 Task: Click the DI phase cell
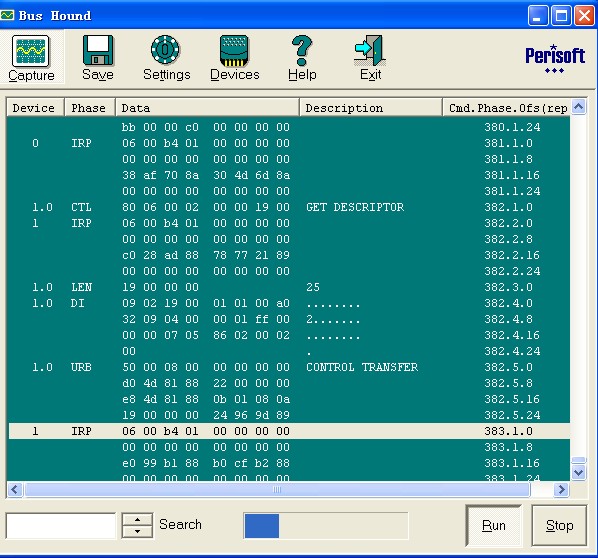point(77,303)
